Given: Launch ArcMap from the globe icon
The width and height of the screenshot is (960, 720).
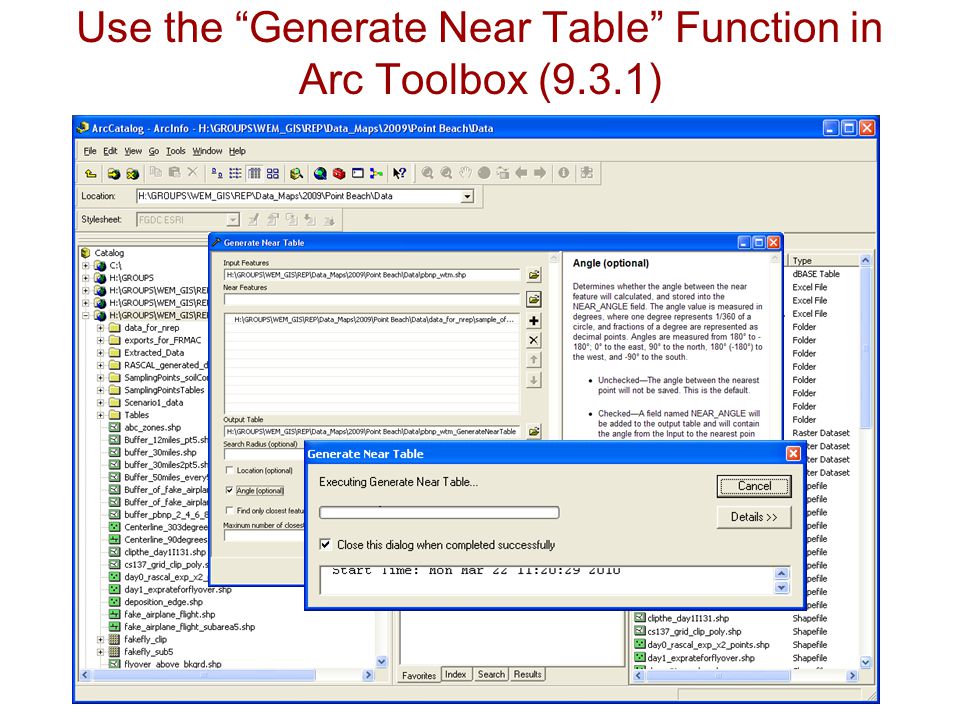Looking at the screenshot, I should [320, 173].
